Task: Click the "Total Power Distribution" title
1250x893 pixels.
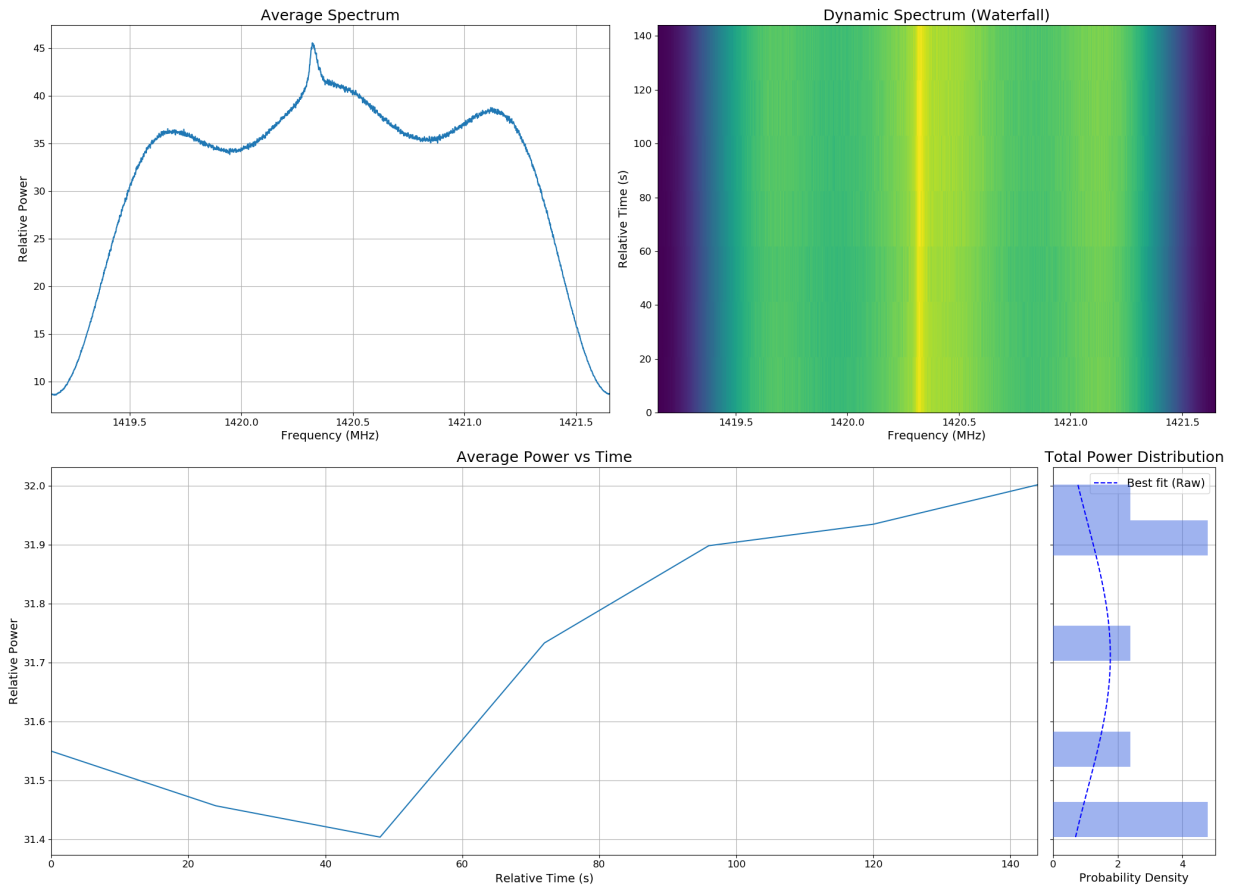Action: (1133, 456)
